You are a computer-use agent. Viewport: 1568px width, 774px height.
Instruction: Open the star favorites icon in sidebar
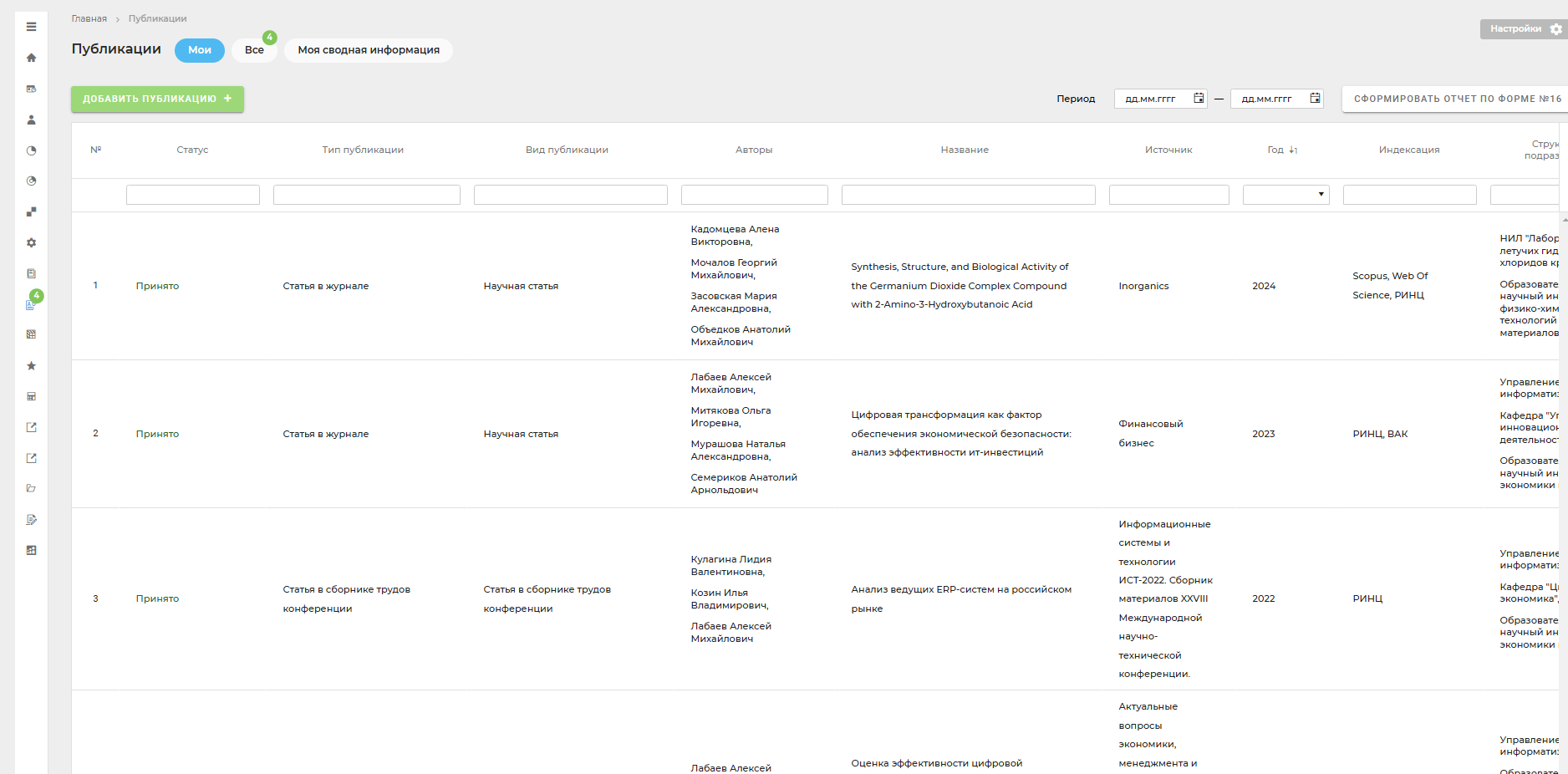(31, 365)
